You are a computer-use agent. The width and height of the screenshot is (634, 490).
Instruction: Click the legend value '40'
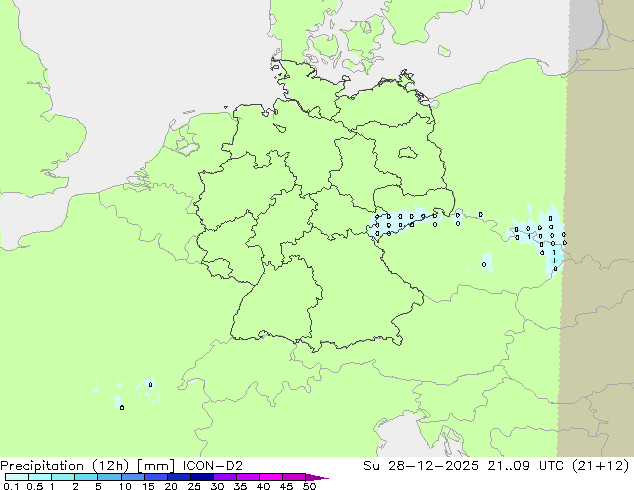pos(263,486)
